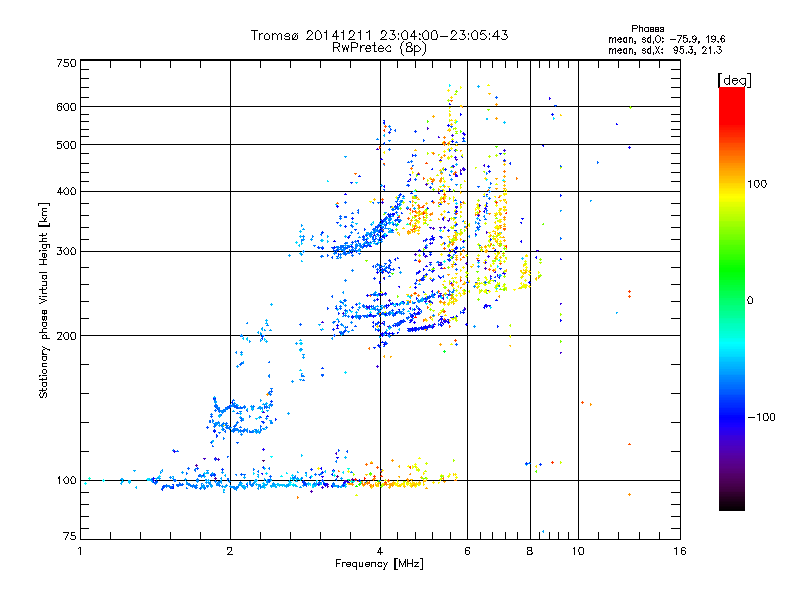Click the x-axis tick label '6'
Viewport: 800px width, 600px height.
pos(467,551)
